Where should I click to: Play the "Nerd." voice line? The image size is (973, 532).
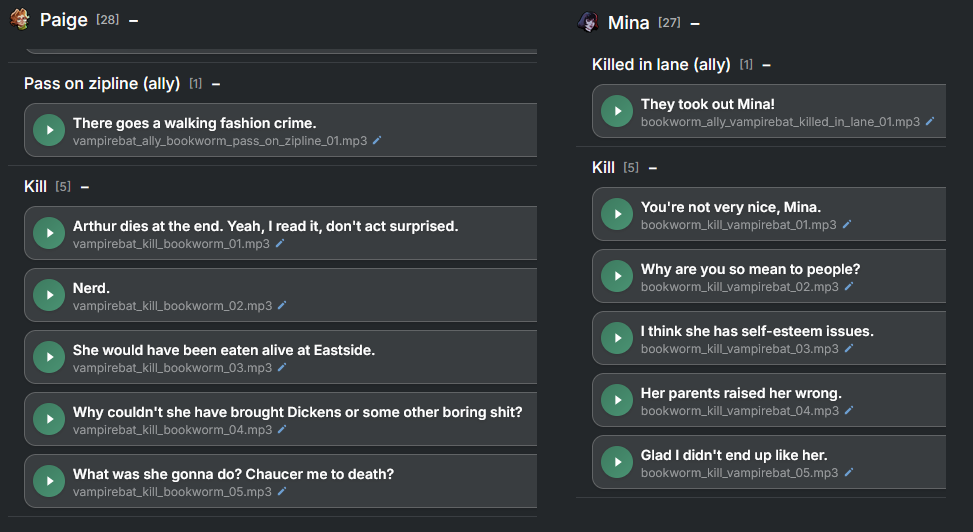(x=48, y=295)
